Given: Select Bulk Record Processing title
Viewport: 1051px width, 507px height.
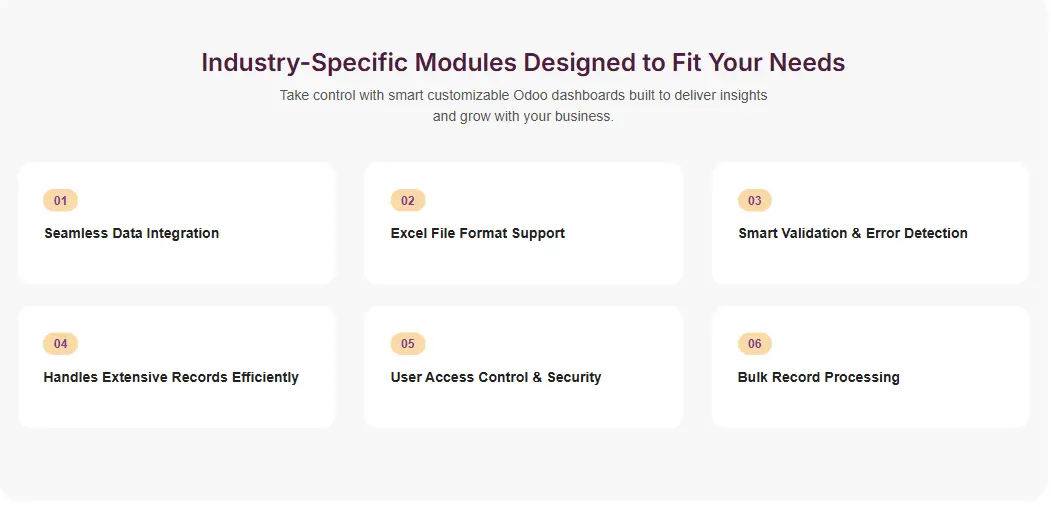Looking at the screenshot, I should point(818,377).
